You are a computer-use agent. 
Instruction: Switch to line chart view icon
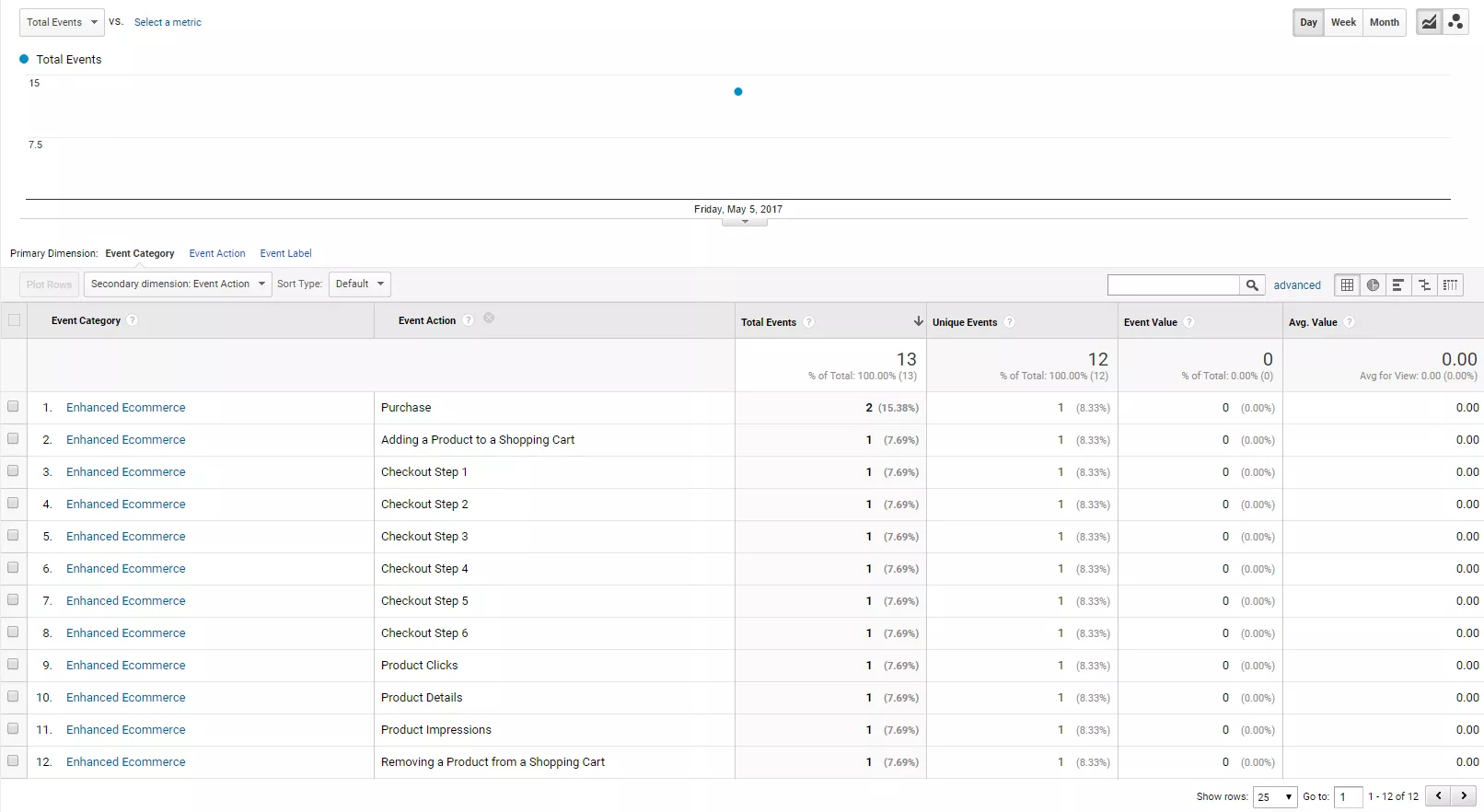tap(1429, 22)
